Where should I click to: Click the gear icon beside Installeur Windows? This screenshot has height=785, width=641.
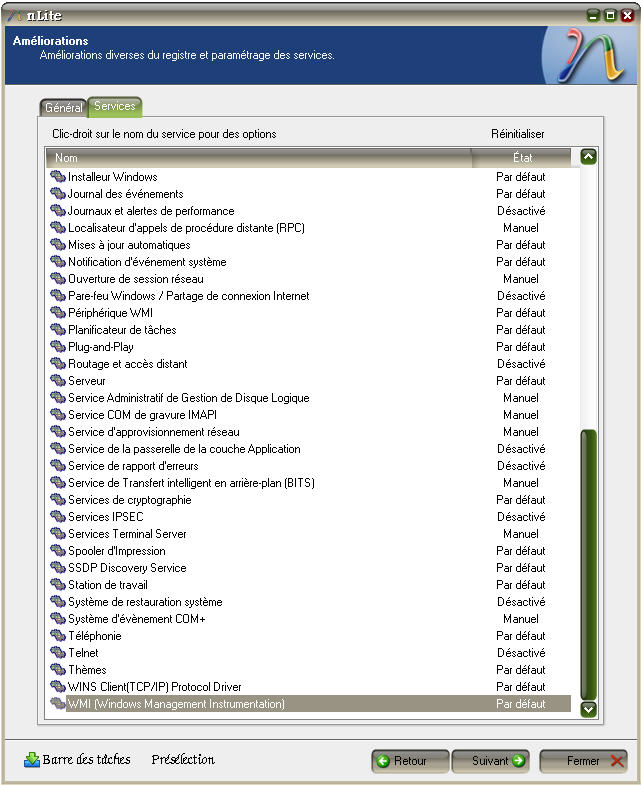click(58, 176)
